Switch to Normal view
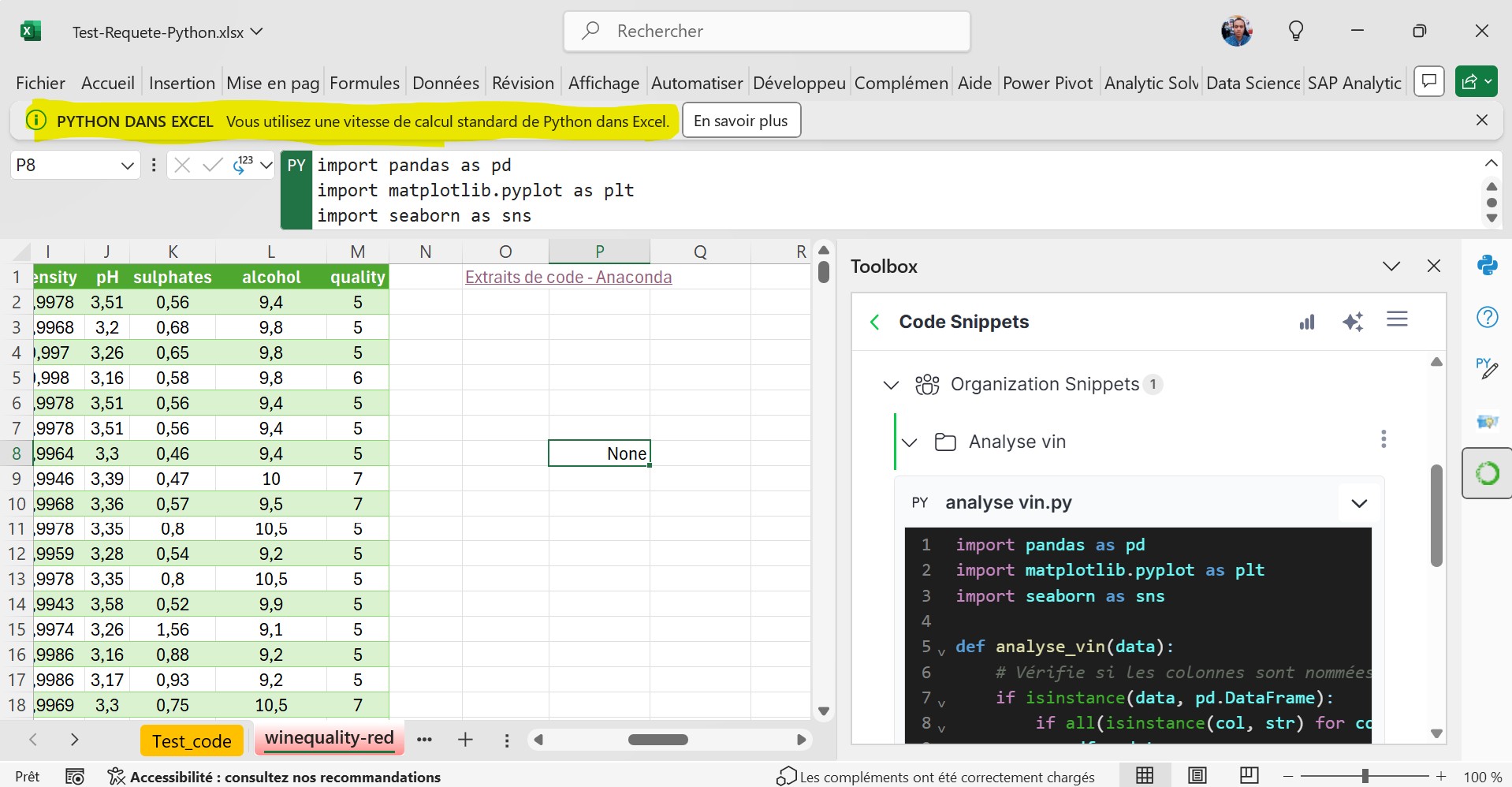Image resolution: width=1512 pixels, height=787 pixels. pos(1145,776)
